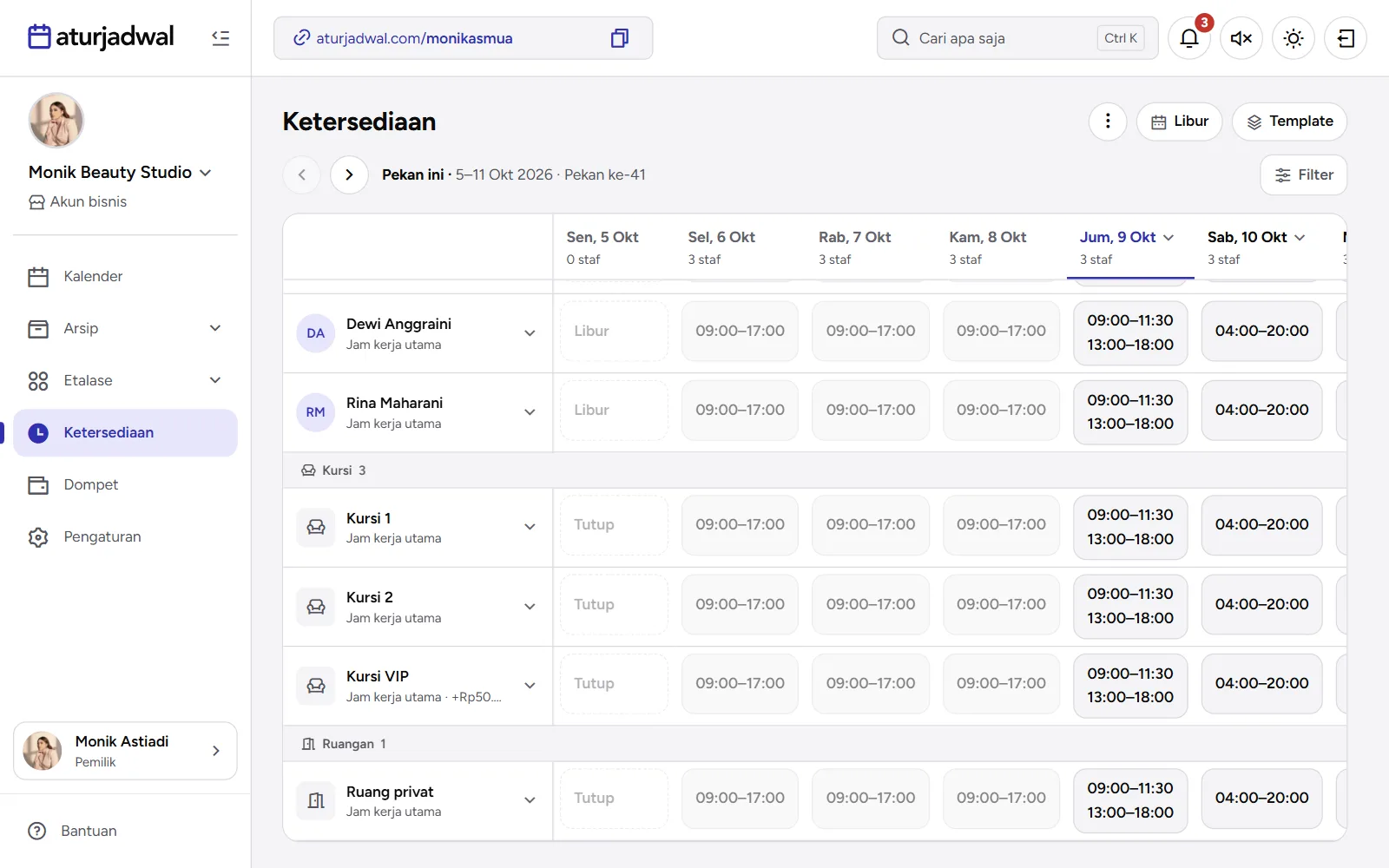The height and width of the screenshot is (868, 1389).
Task: Open the Template button
Action: click(1289, 122)
